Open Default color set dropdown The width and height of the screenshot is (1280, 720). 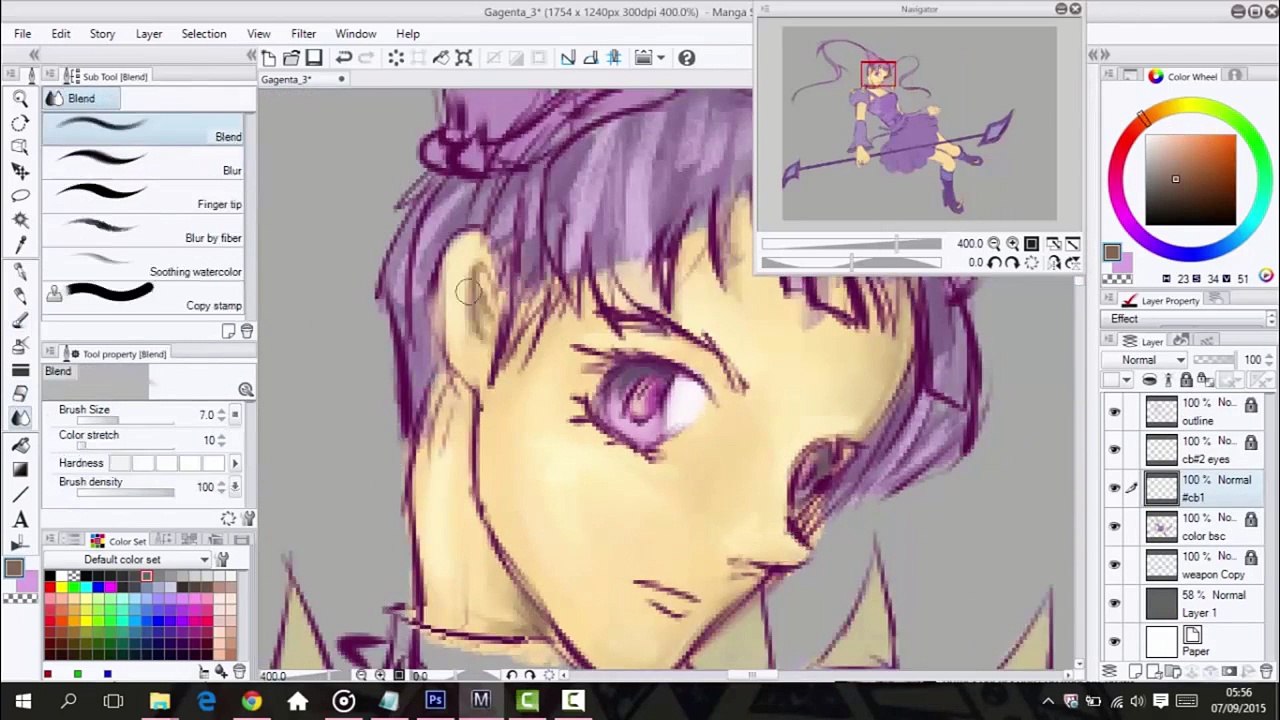(128, 560)
